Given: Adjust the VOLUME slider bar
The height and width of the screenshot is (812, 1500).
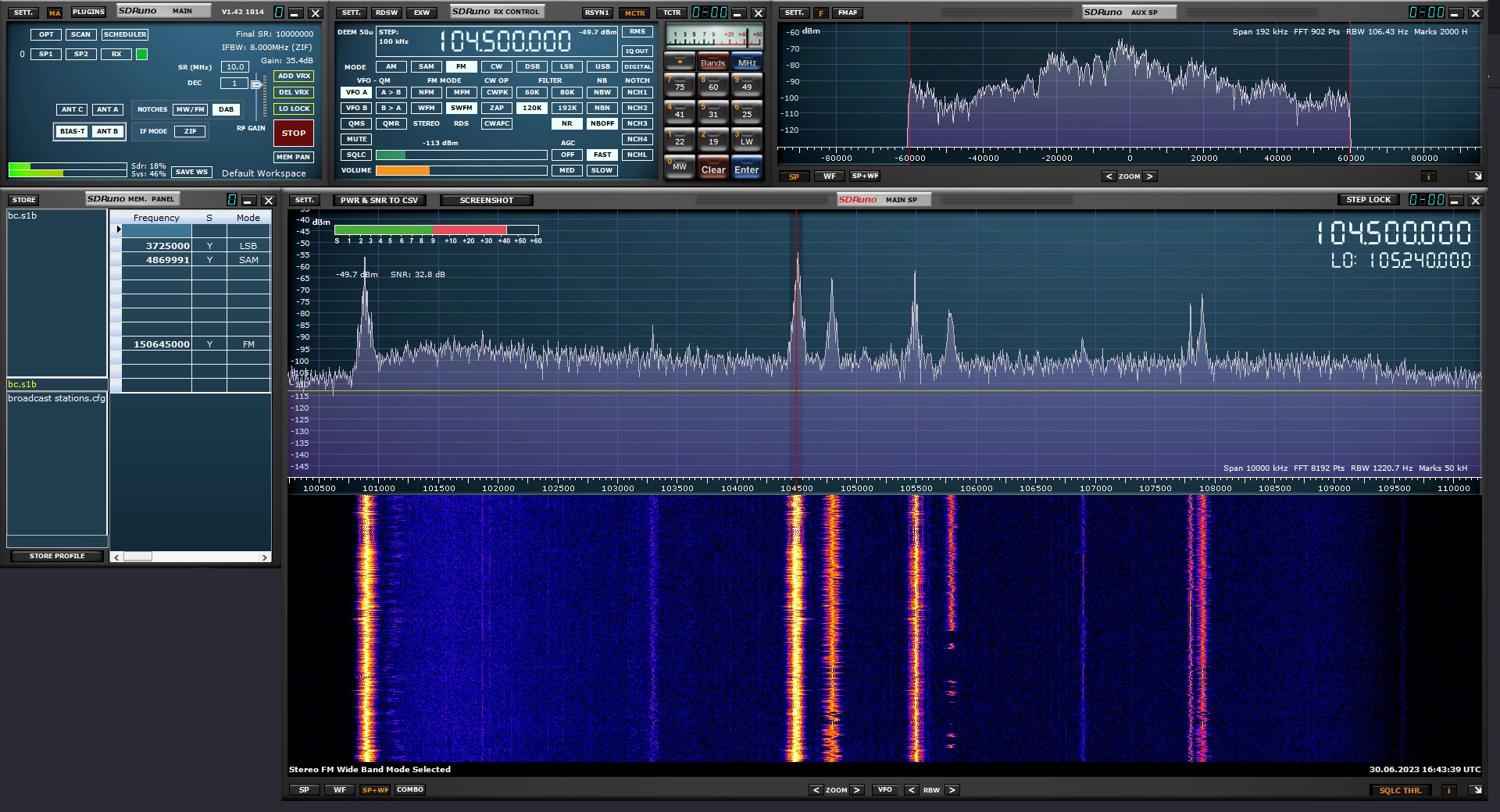Looking at the screenshot, I should (461, 170).
